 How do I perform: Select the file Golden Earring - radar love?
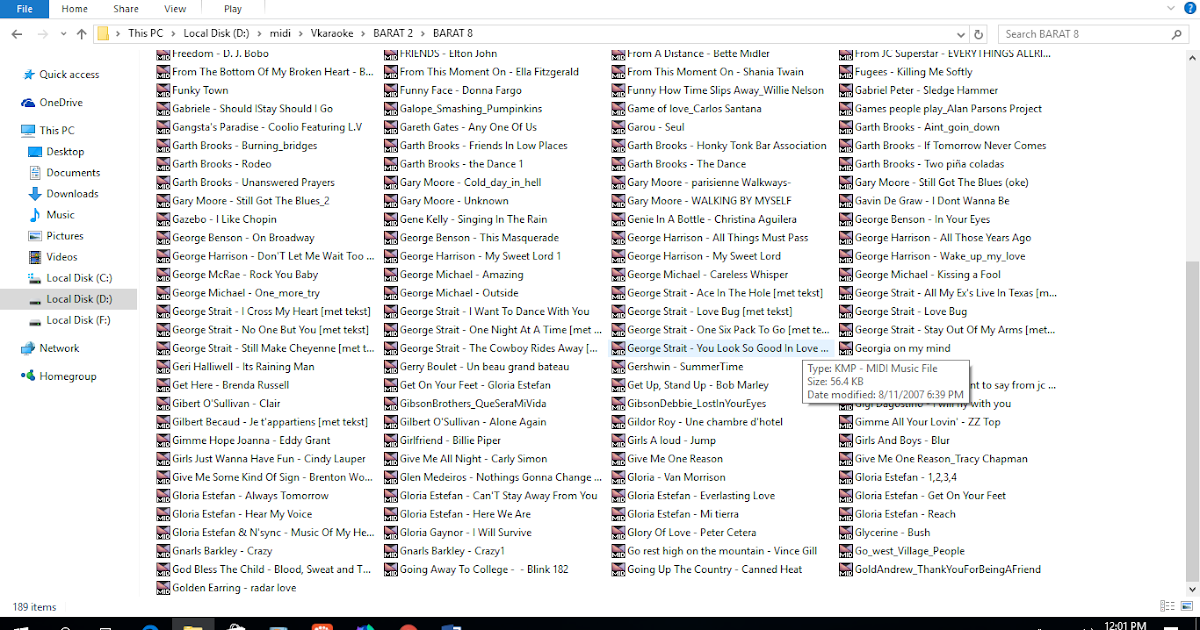coord(227,588)
